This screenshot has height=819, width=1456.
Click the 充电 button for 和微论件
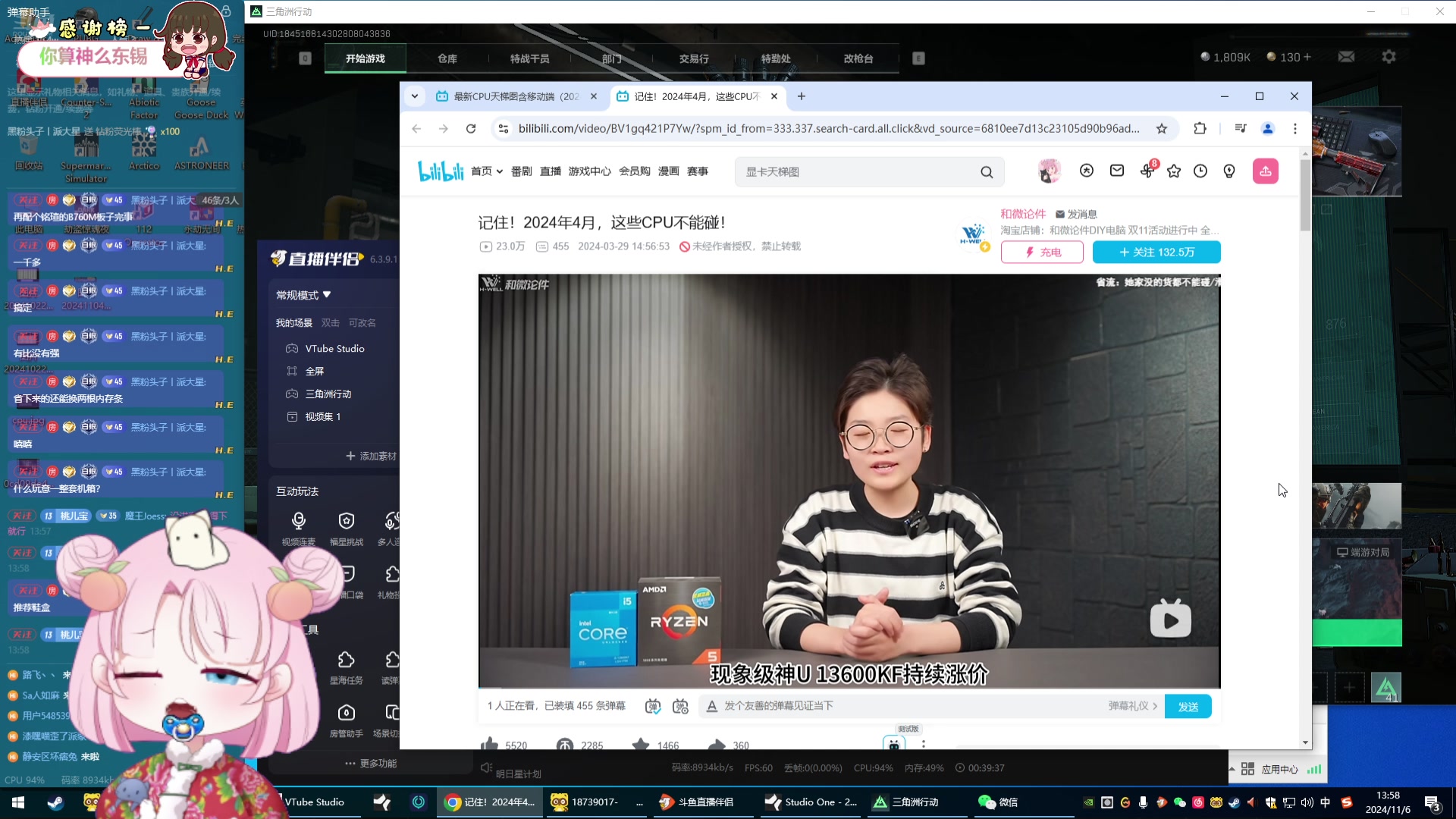click(x=1042, y=252)
